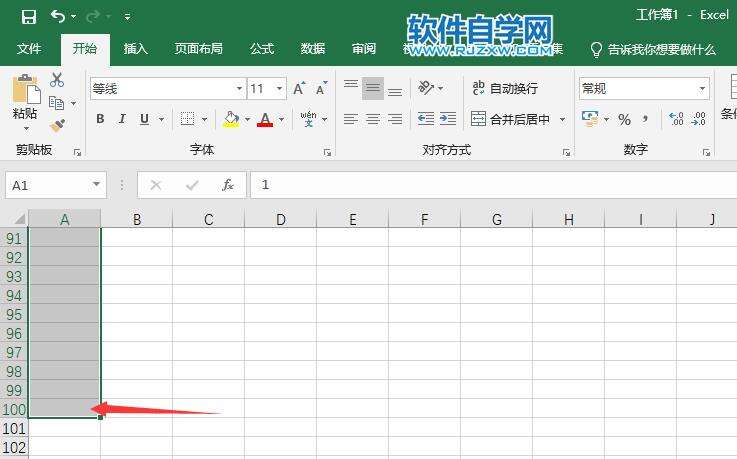Click the Select All corner triangle
The height and width of the screenshot is (459, 737).
coord(19,219)
